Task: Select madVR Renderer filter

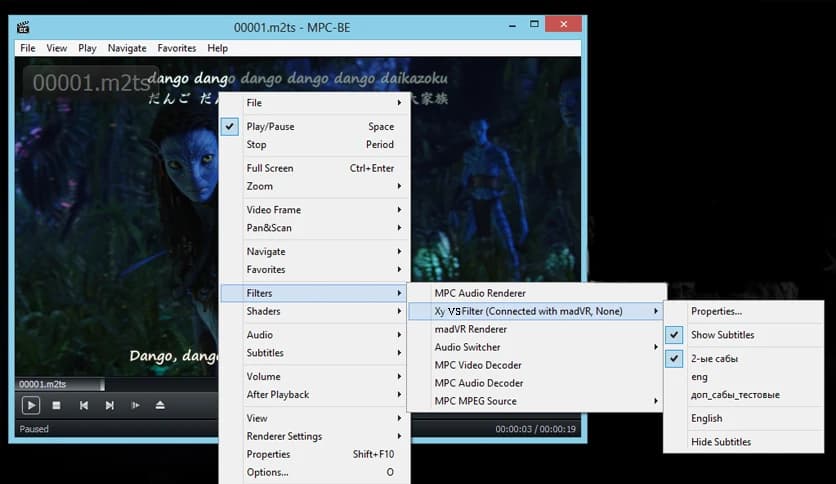Action: [x=536, y=329]
